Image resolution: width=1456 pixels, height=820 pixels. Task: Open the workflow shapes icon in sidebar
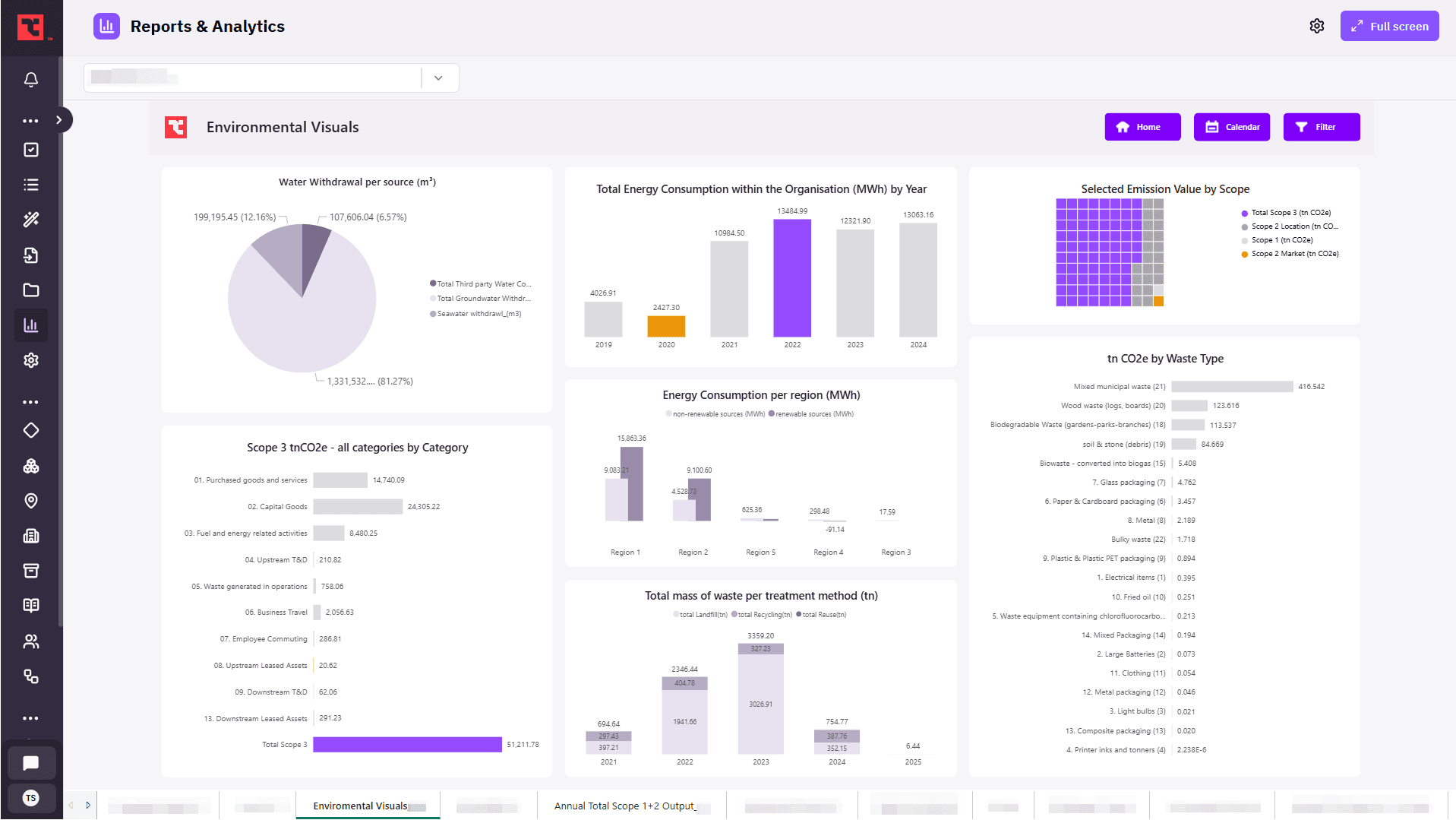(x=31, y=676)
